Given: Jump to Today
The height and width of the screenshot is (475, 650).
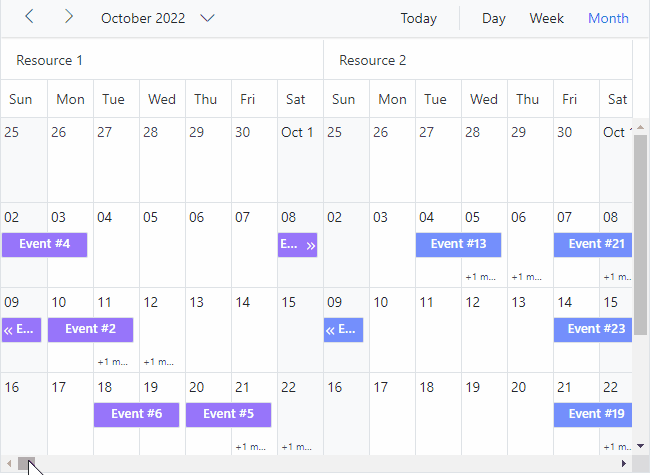Looking at the screenshot, I should point(418,18).
